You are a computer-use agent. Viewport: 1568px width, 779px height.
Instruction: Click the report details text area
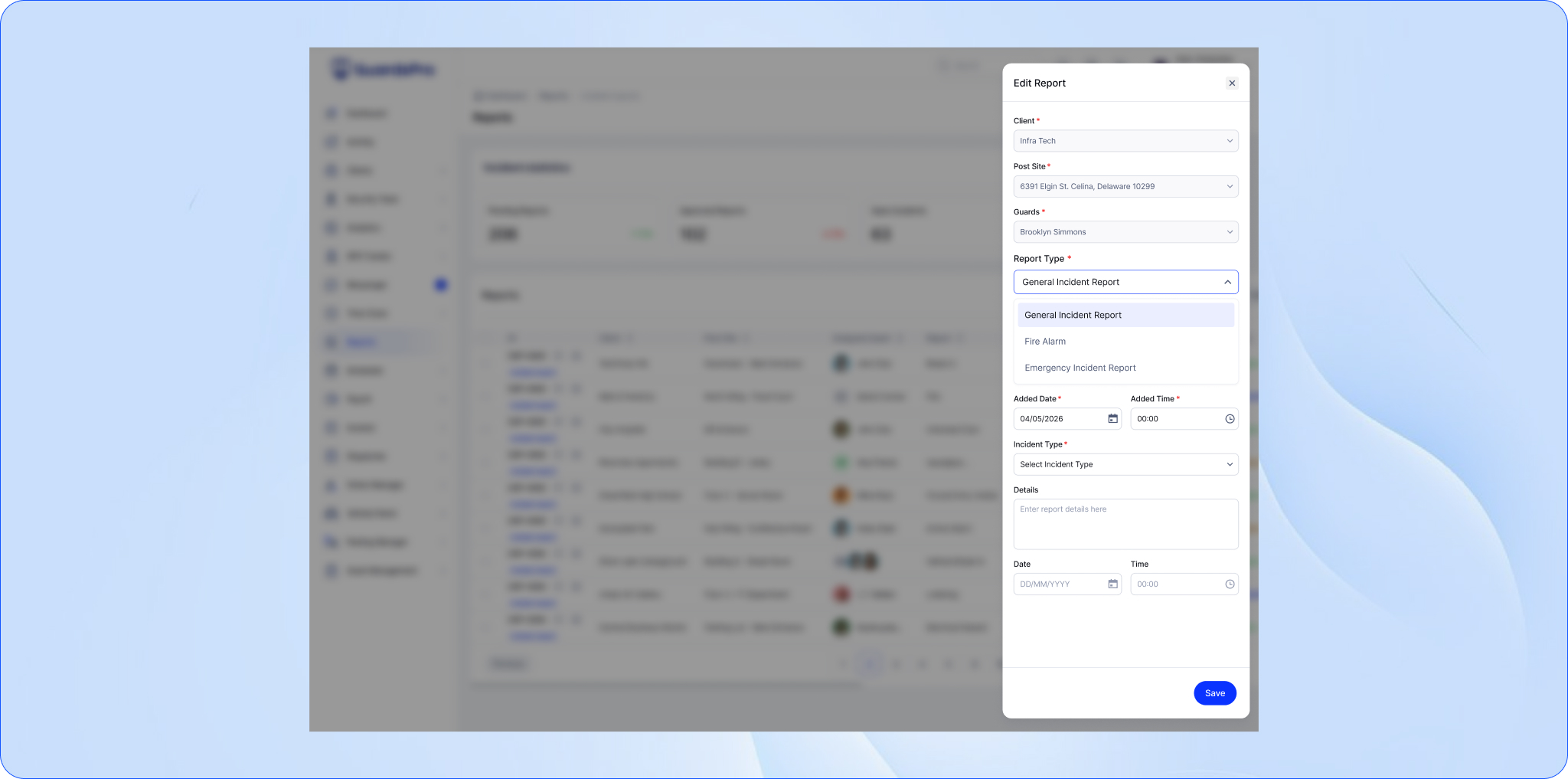click(1125, 524)
